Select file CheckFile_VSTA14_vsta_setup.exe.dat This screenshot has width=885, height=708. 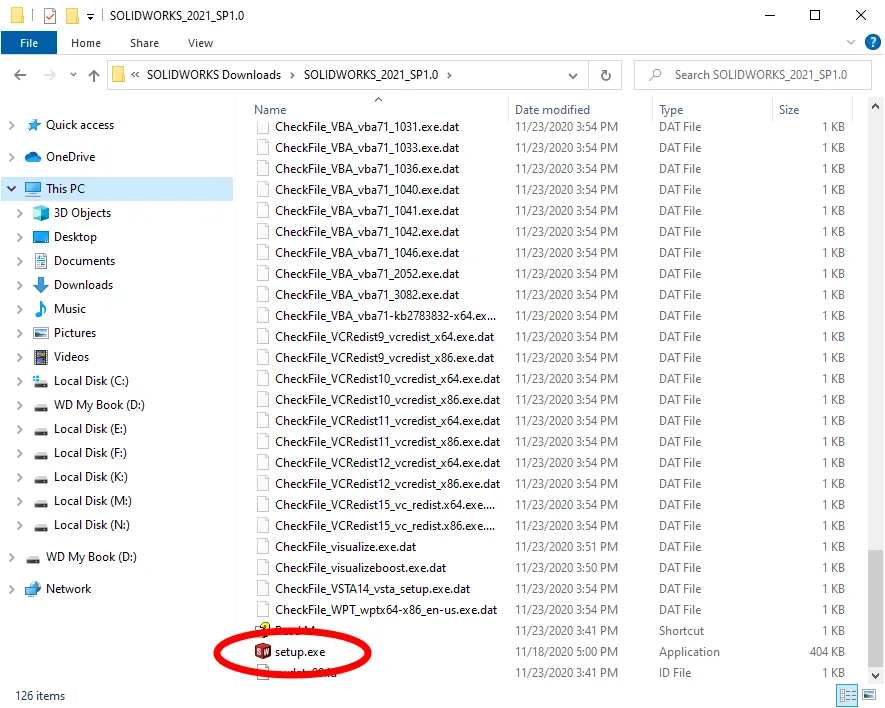pos(373,589)
